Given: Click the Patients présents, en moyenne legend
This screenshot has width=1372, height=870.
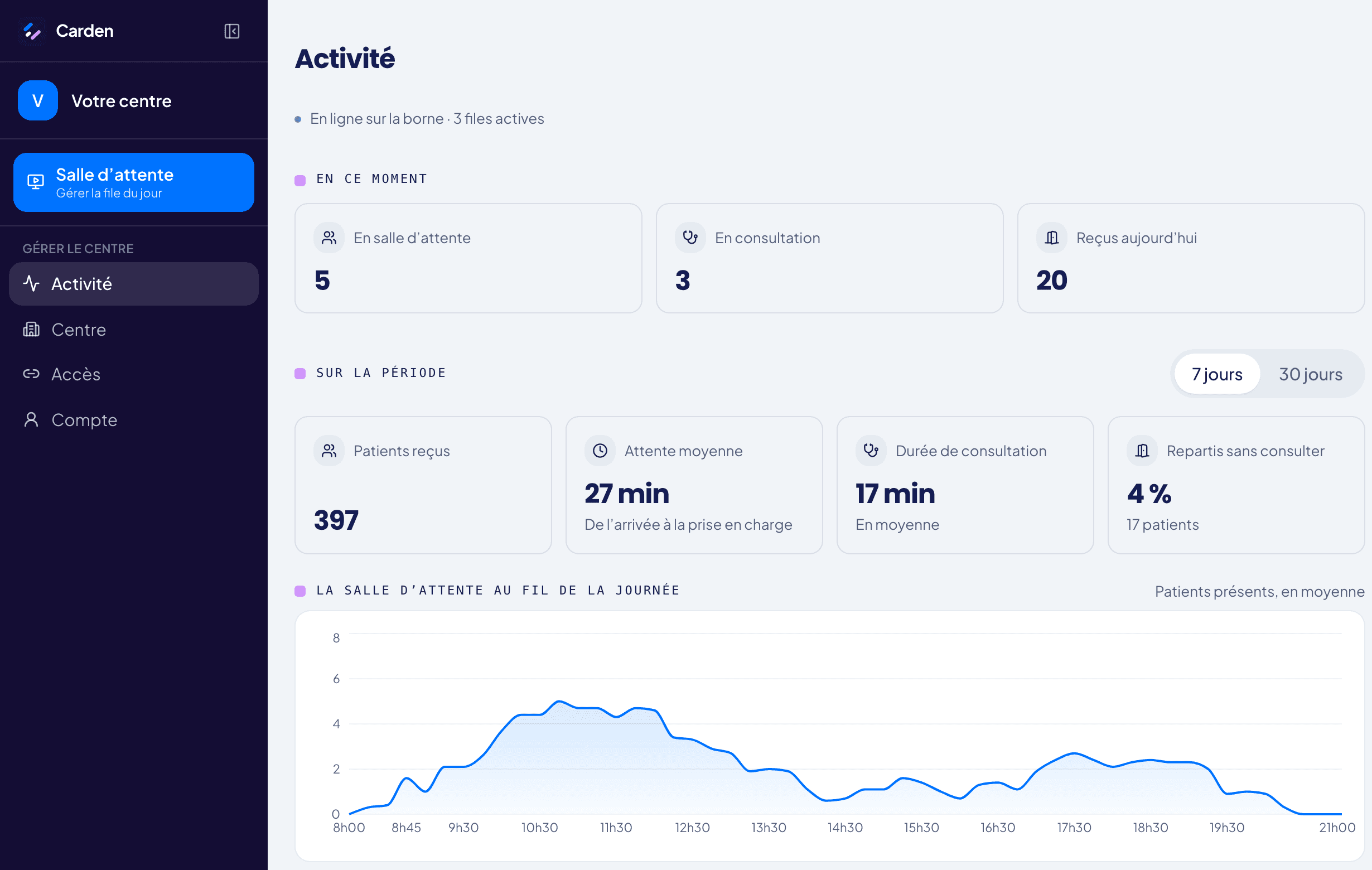Looking at the screenshot, I should pyautogui.click(x=1259, y=591).
